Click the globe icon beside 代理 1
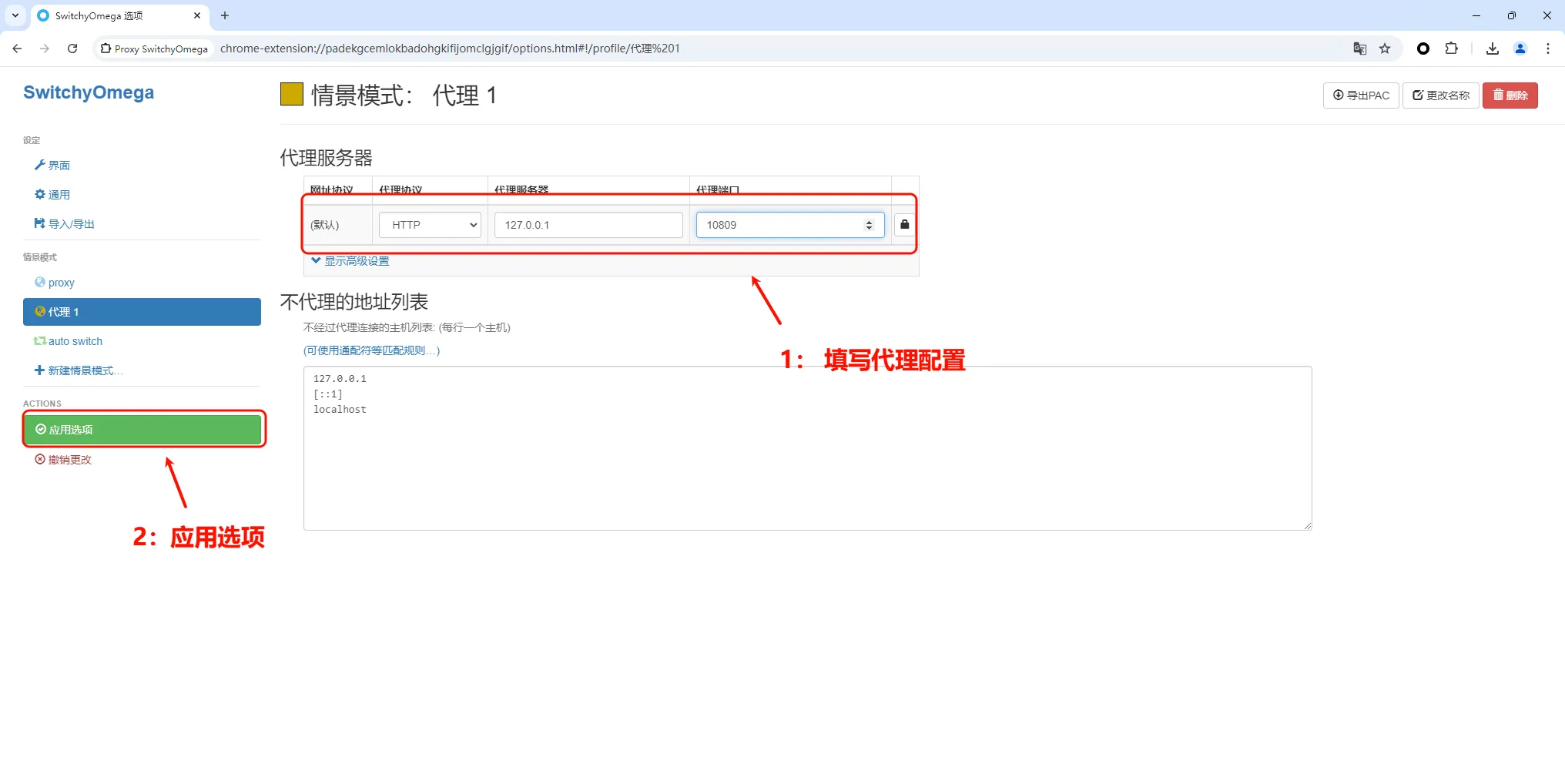 pos(40,311)
